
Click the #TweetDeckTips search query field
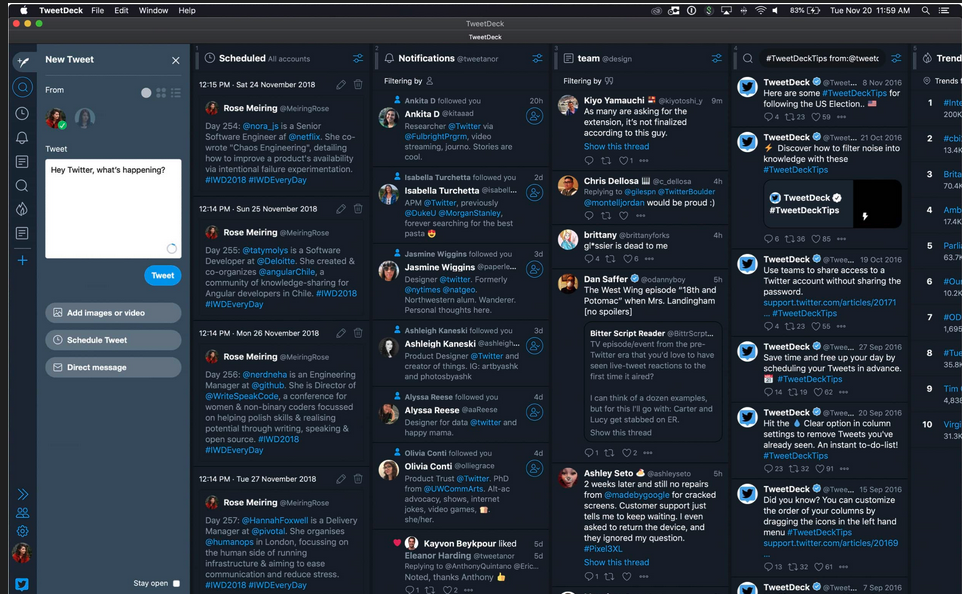pos(822,58)
